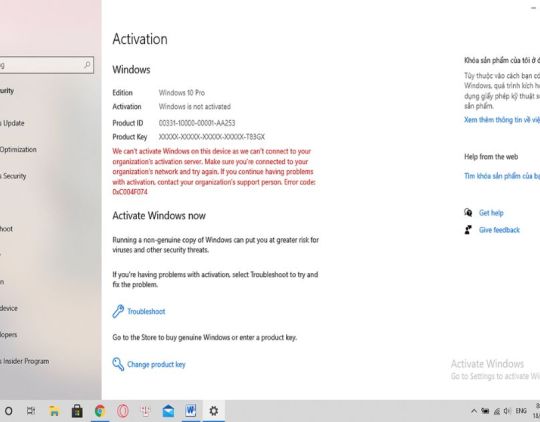Click the icon left of Mail on taskbar
The width and height of the screenshot is (540, 422).
coord(145,411)
